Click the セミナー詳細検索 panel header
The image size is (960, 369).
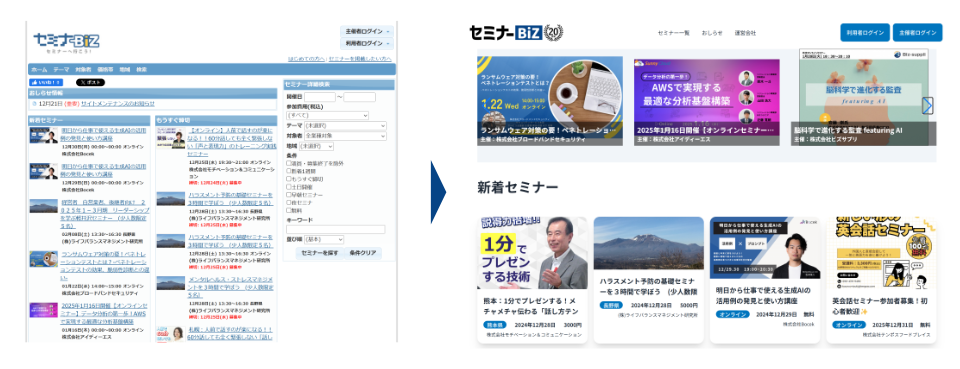(339, 84)
